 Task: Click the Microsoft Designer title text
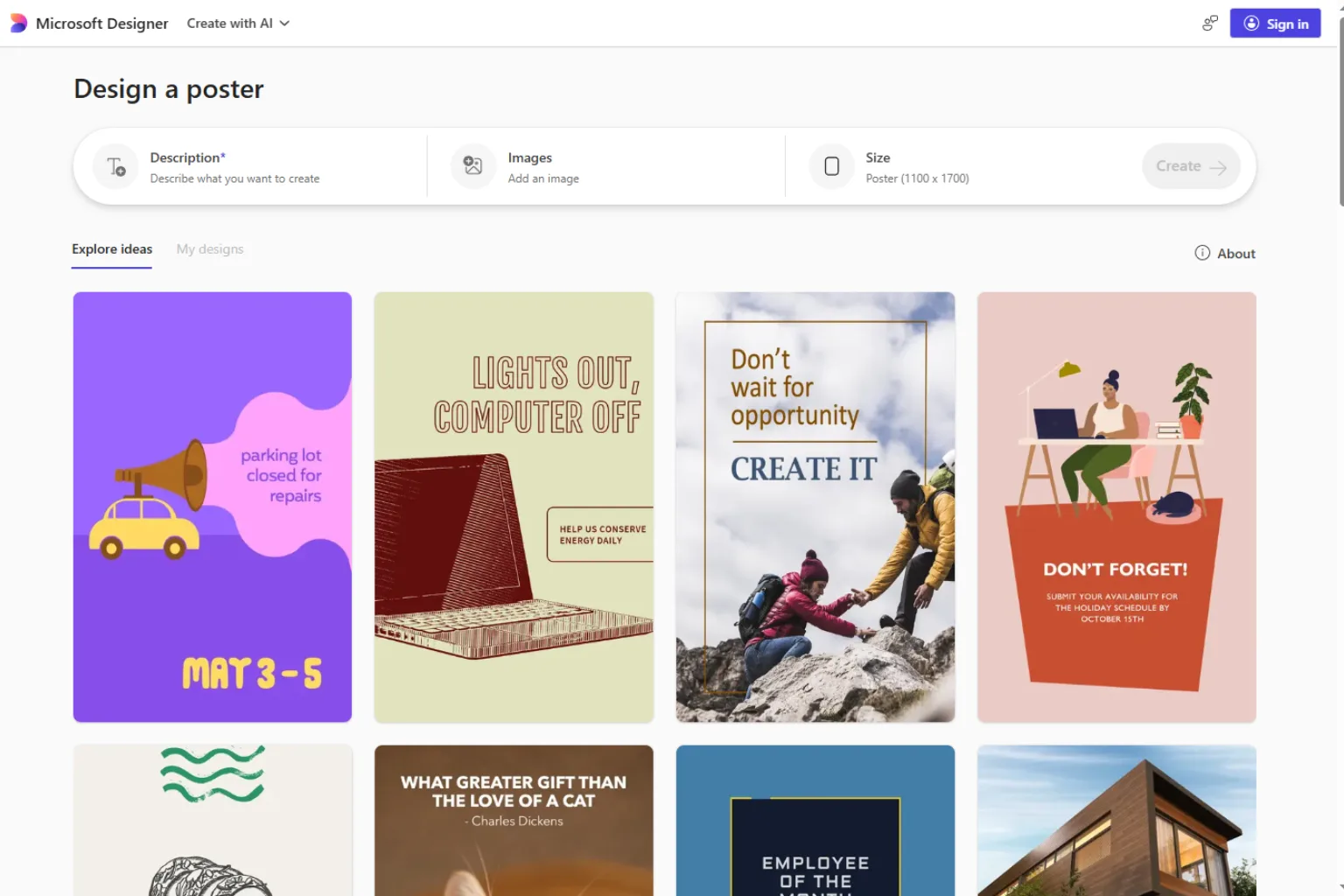point(101,24)
